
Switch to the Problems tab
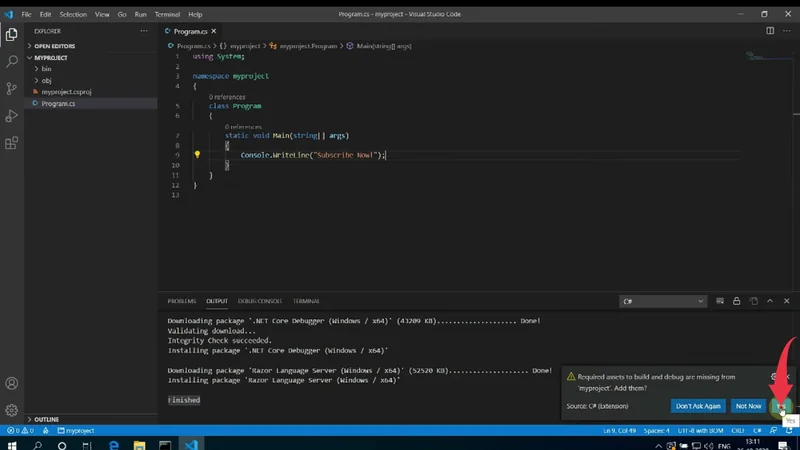click(x=181, y=301)
